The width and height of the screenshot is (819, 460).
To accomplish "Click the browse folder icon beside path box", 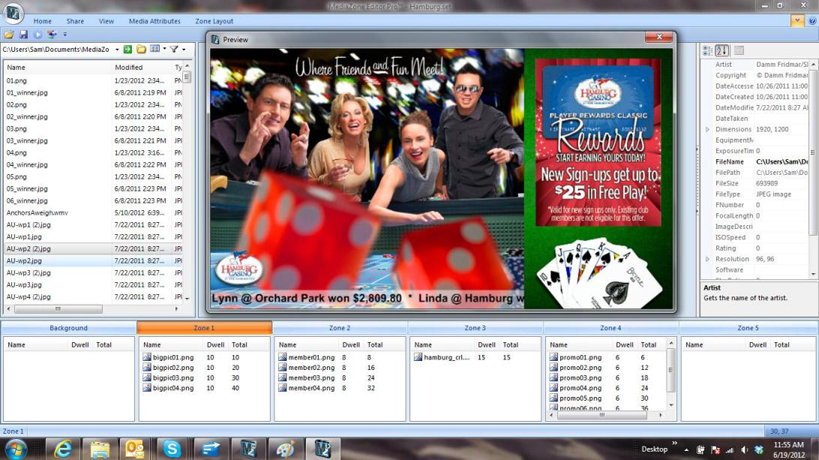I will [x=141, y=49].
